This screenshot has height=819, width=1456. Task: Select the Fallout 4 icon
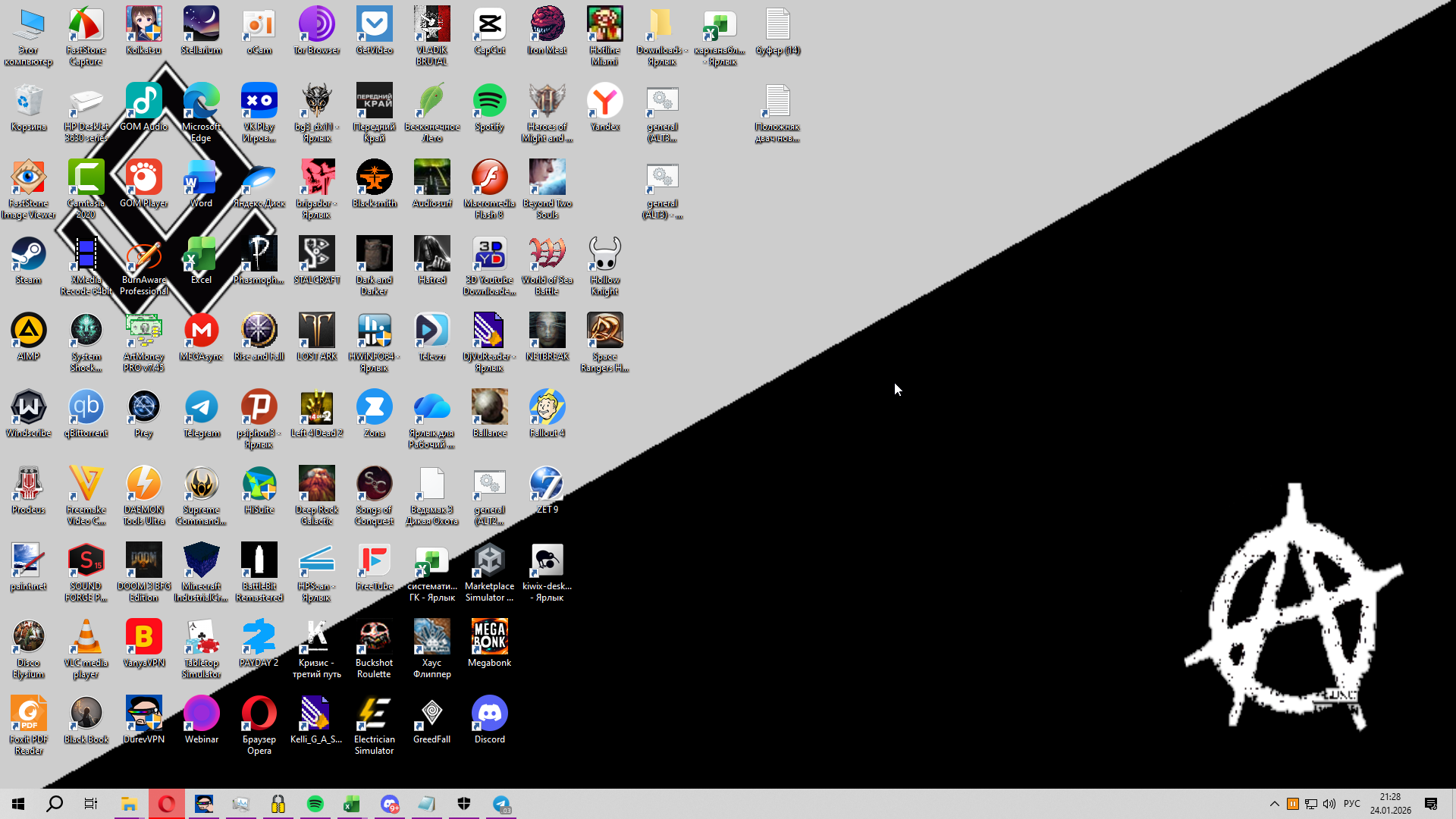click(547, 408)
